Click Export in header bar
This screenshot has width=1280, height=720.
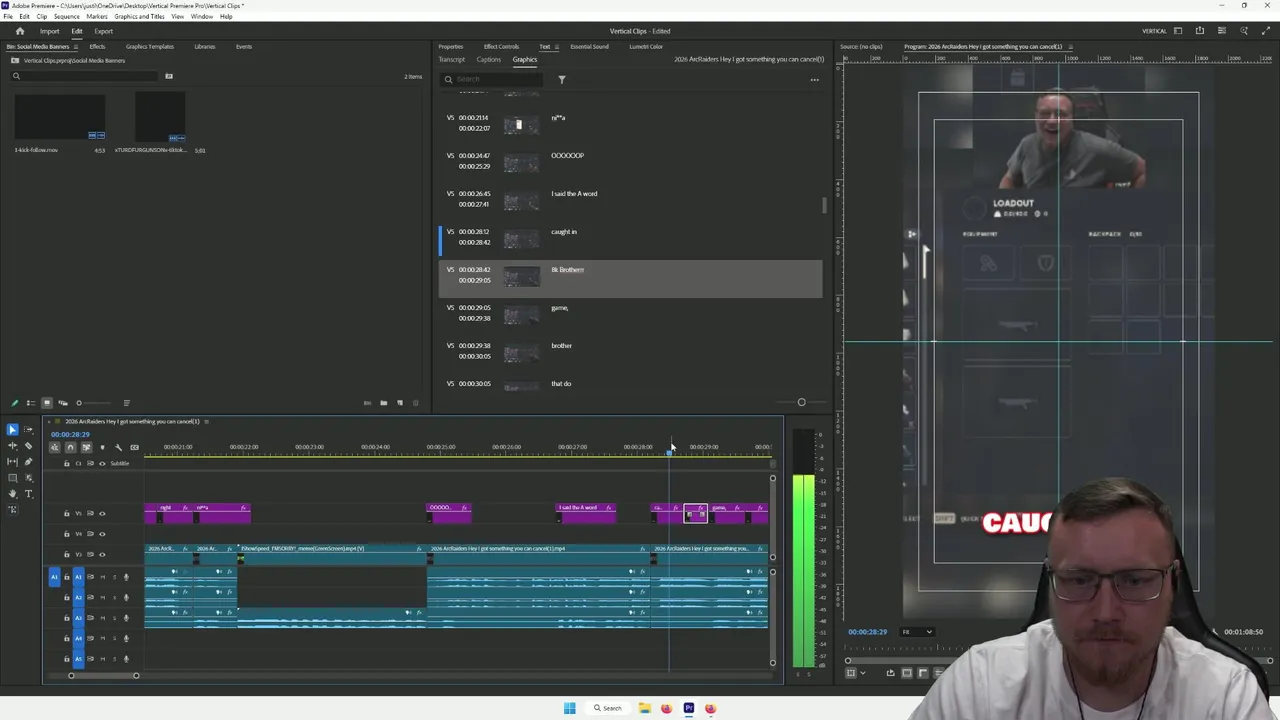coord(104,31)
